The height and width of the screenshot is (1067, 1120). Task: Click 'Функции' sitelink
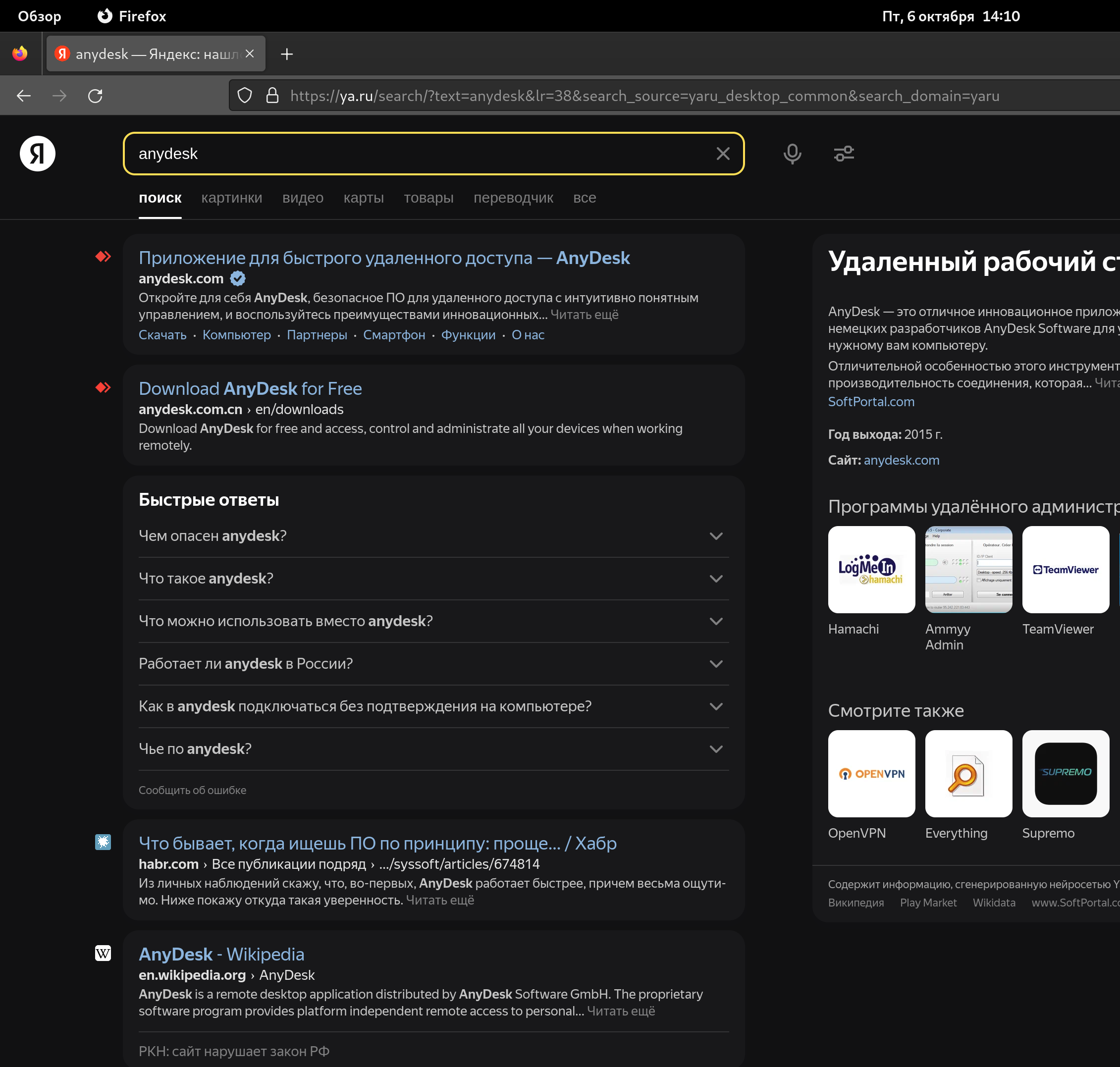pos(469,335)
